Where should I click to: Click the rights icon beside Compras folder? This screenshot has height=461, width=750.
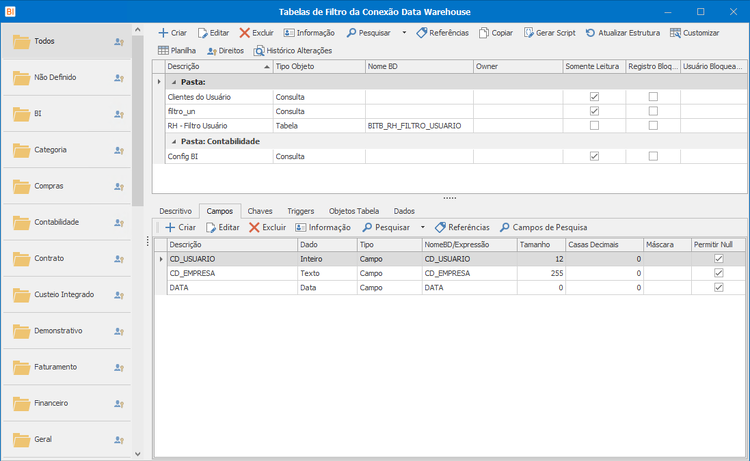click(x=119, y=187)
